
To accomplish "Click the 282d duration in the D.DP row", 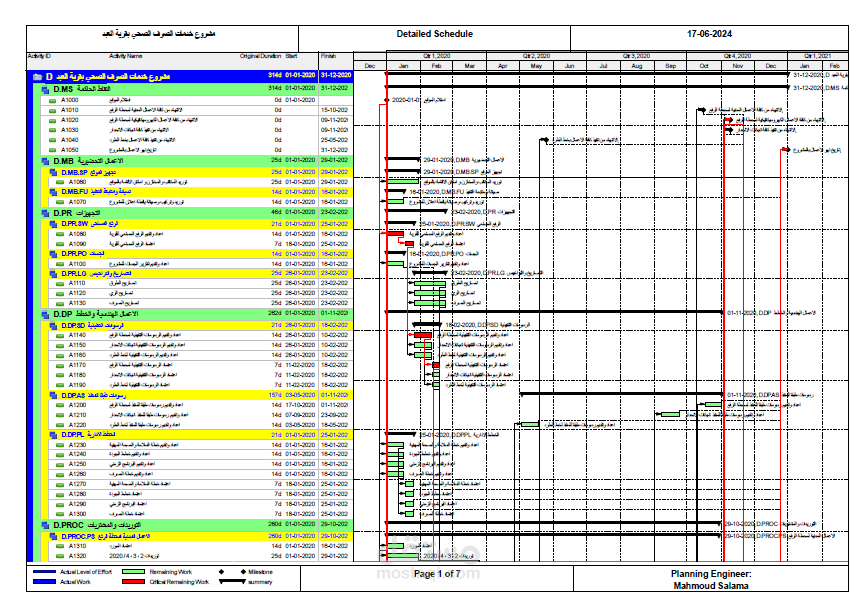I will [x=275, y=314].
